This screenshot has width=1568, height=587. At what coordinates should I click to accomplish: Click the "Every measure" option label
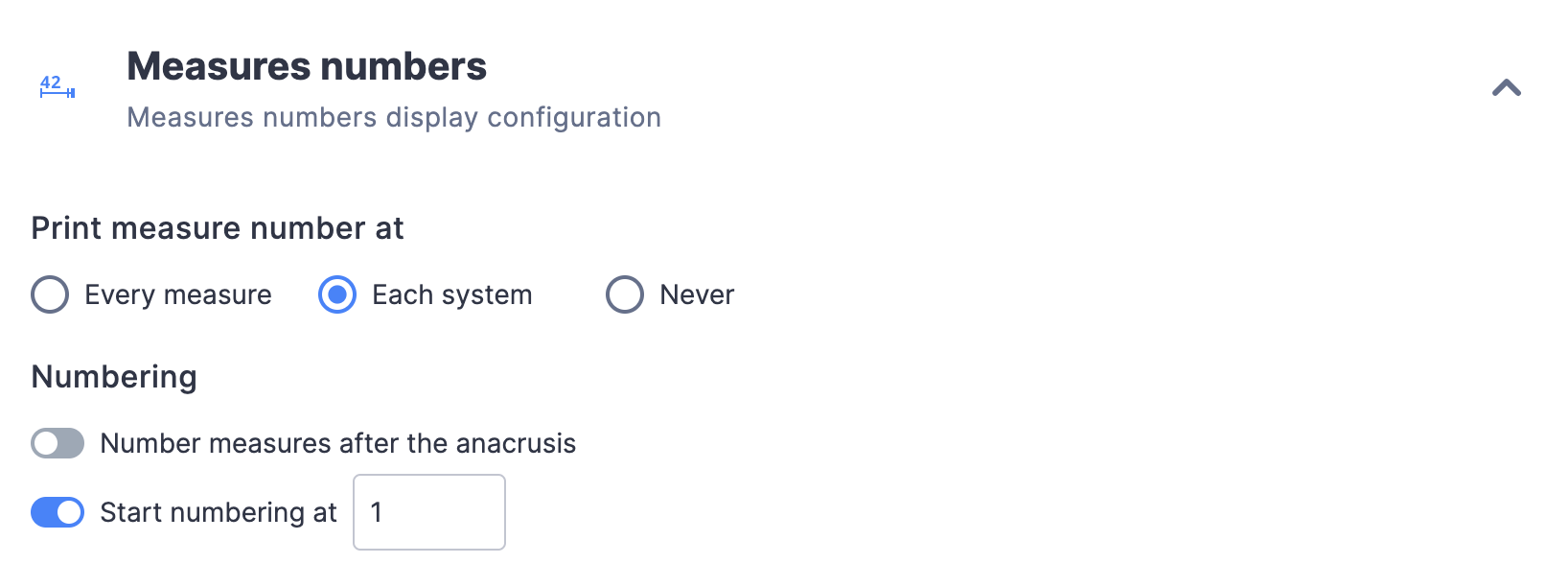pyautogui.click(x=178, y=294)
